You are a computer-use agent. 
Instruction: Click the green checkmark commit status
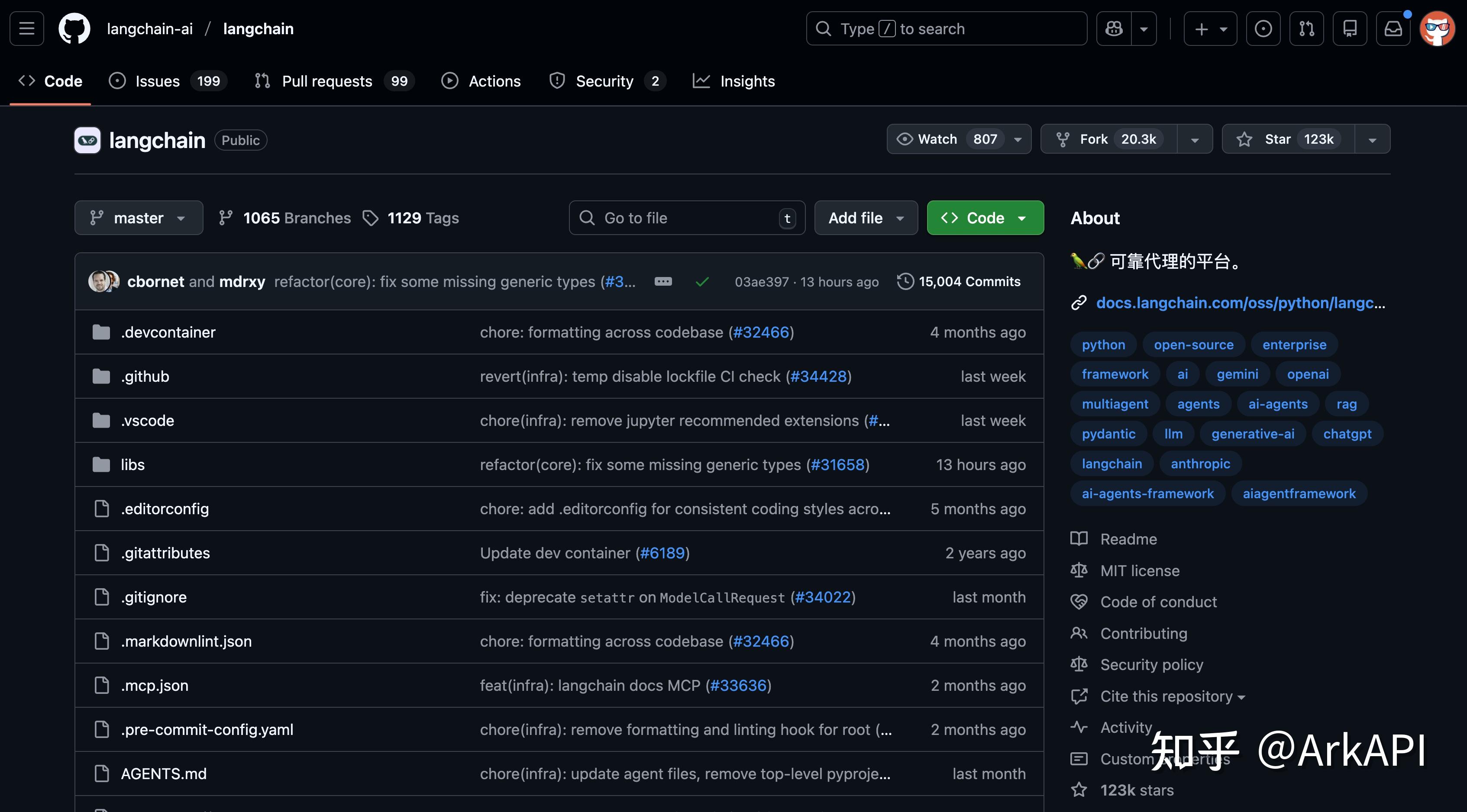[702, 281]
